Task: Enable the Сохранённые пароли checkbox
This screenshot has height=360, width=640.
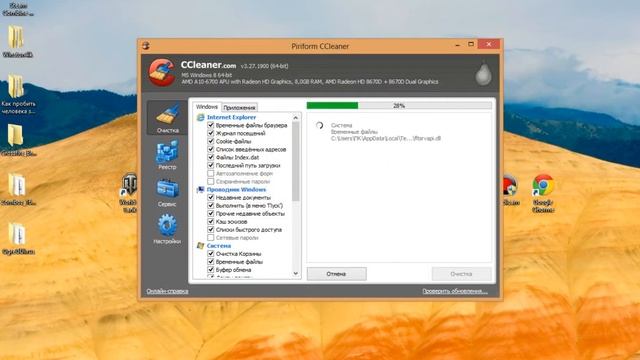Action: click(x=211, y=181)
